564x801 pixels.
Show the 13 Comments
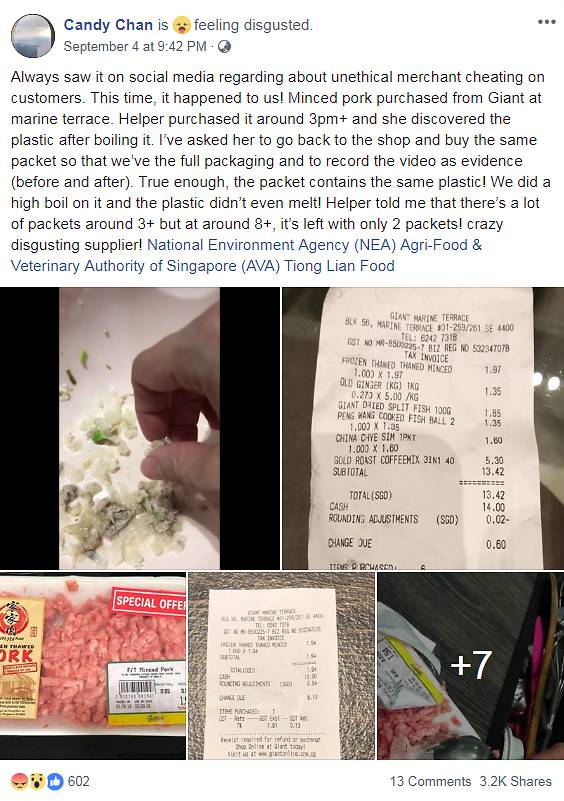pos(430,782)
